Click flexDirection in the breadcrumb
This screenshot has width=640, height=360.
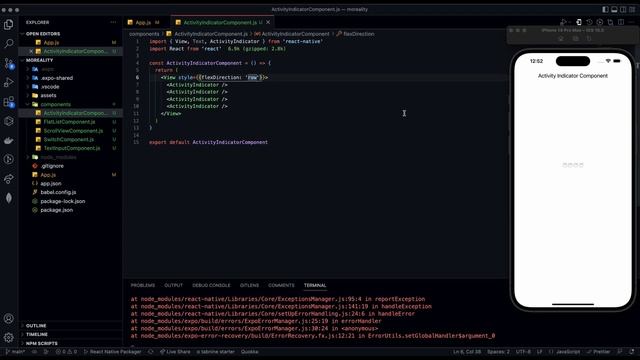coord(358,34)
